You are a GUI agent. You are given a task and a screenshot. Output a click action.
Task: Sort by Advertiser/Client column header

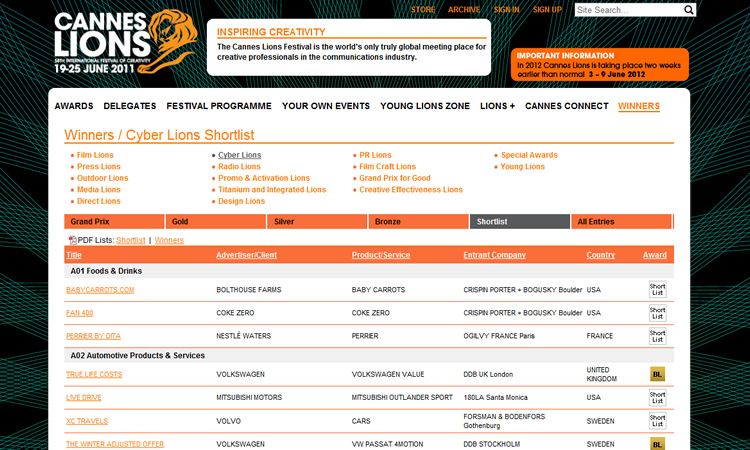pos(247,255)
